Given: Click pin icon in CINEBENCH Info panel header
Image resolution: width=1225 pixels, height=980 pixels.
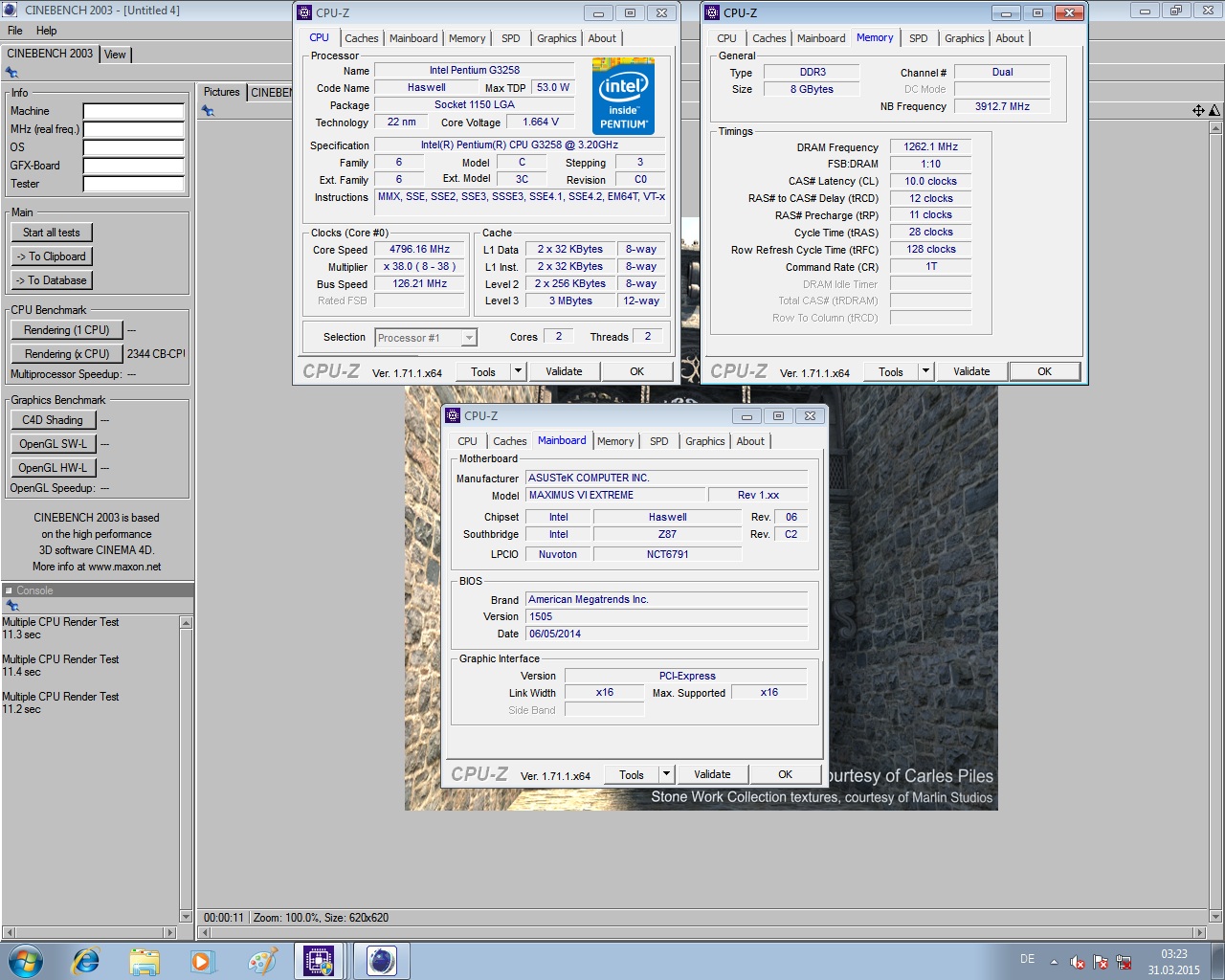Looking at the screenshot, I should [x=11, y=73].
